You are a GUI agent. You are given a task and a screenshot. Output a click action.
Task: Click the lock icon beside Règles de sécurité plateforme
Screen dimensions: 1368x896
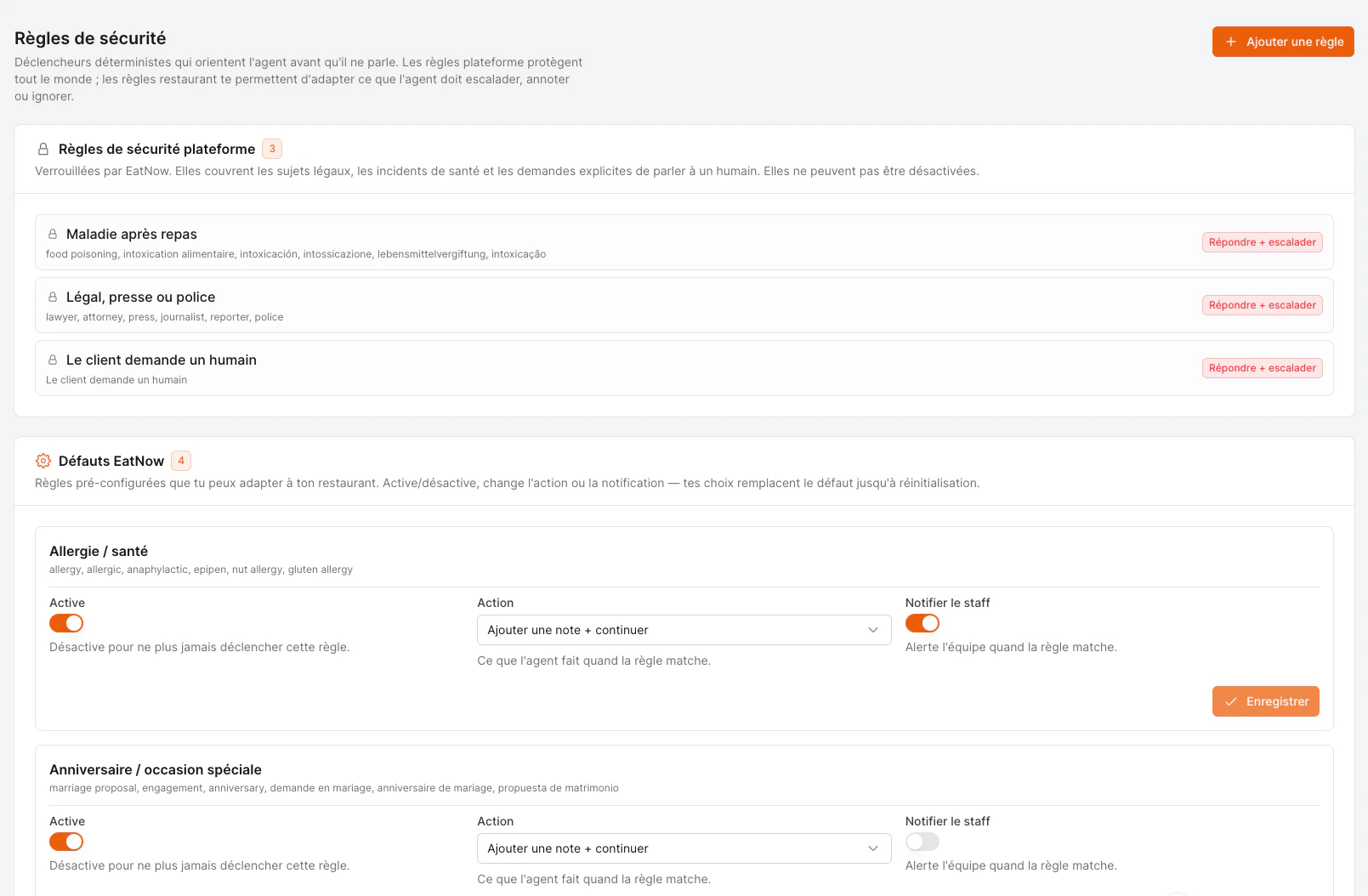click(x=43, y=149)
